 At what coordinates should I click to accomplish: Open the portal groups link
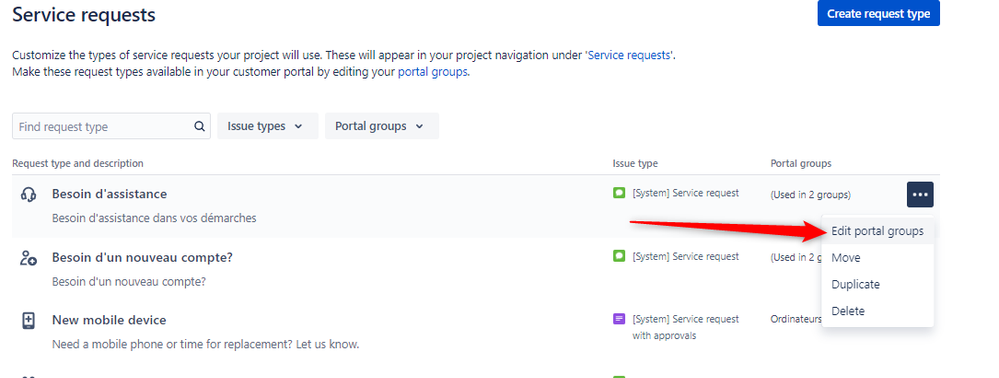pyautogui.click(x=433, y=72)
